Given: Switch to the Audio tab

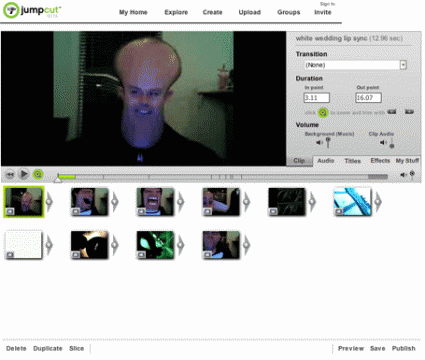Looking at the screenshot, I should click(326, 161).
